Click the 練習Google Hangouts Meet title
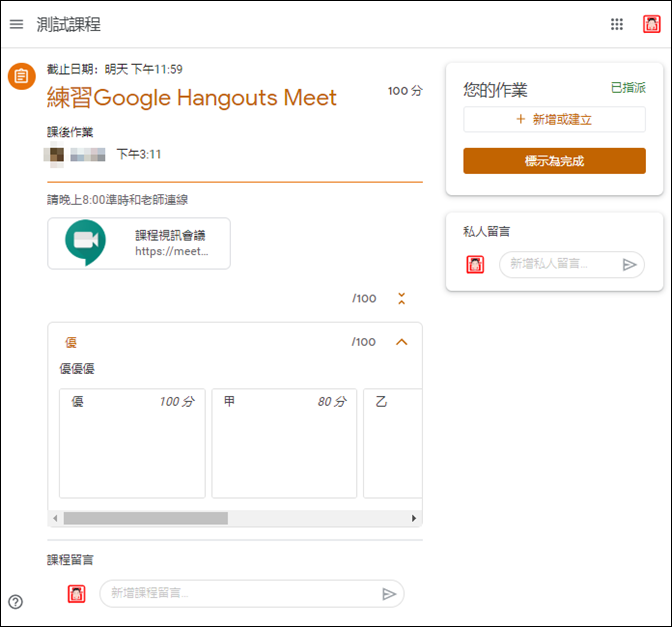Screen dimensions: 672x627 point(192,98)
